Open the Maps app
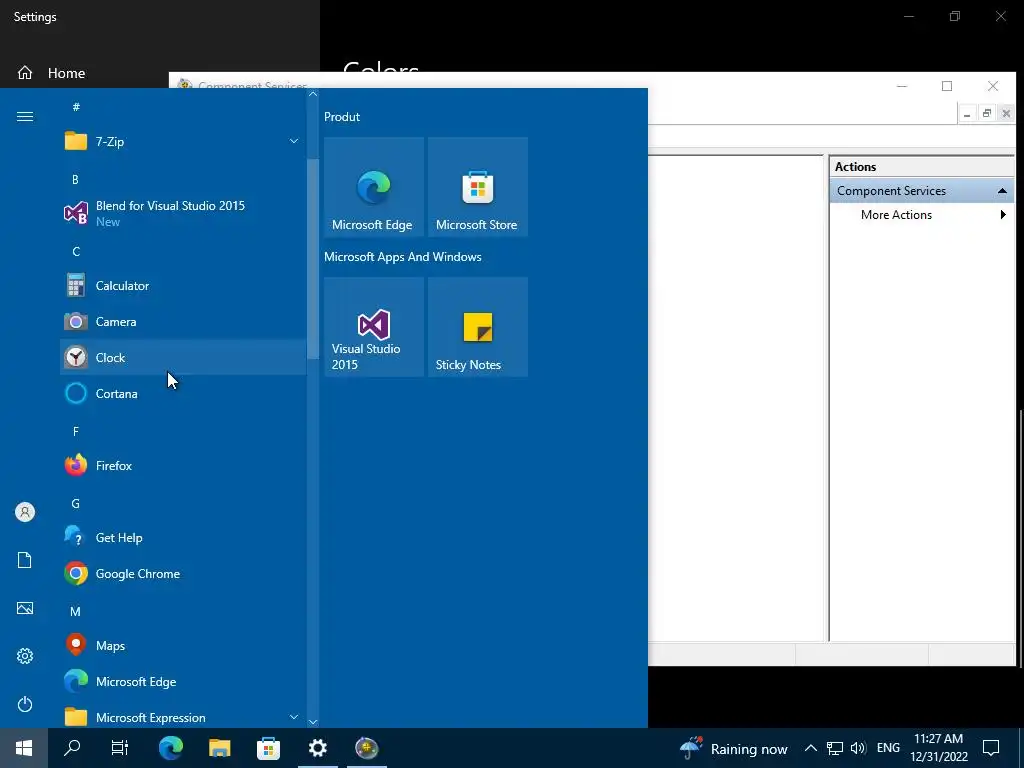The image size is (1024, 768). point(183,645)
